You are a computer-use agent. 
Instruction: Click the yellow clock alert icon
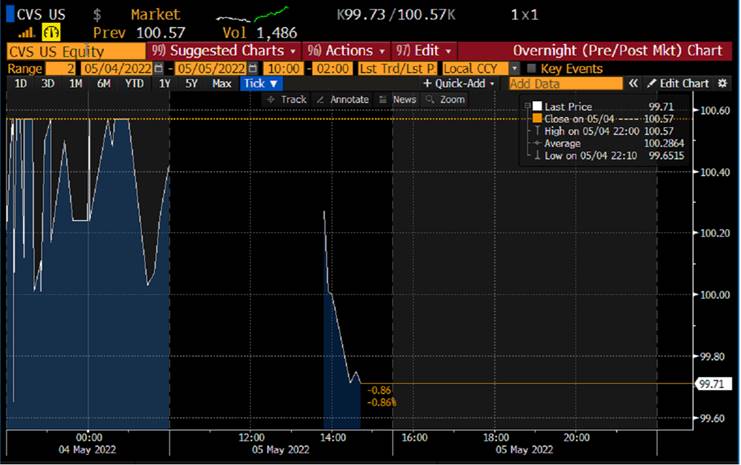tap(51, 32)
